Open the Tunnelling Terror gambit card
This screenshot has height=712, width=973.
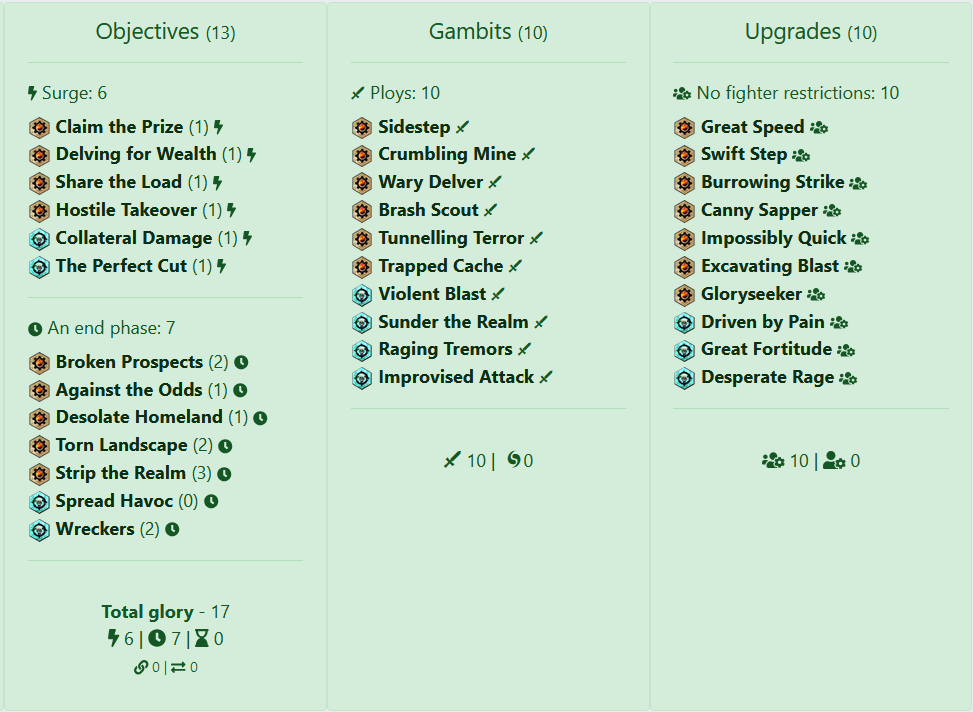tap(451, 238)
